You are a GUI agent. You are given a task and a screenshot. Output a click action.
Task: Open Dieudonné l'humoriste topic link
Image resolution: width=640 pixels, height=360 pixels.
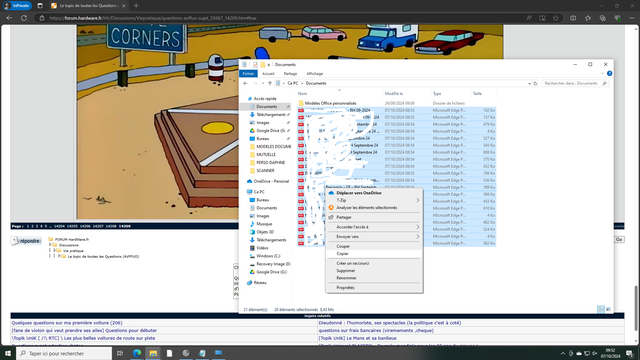[389, 323]
